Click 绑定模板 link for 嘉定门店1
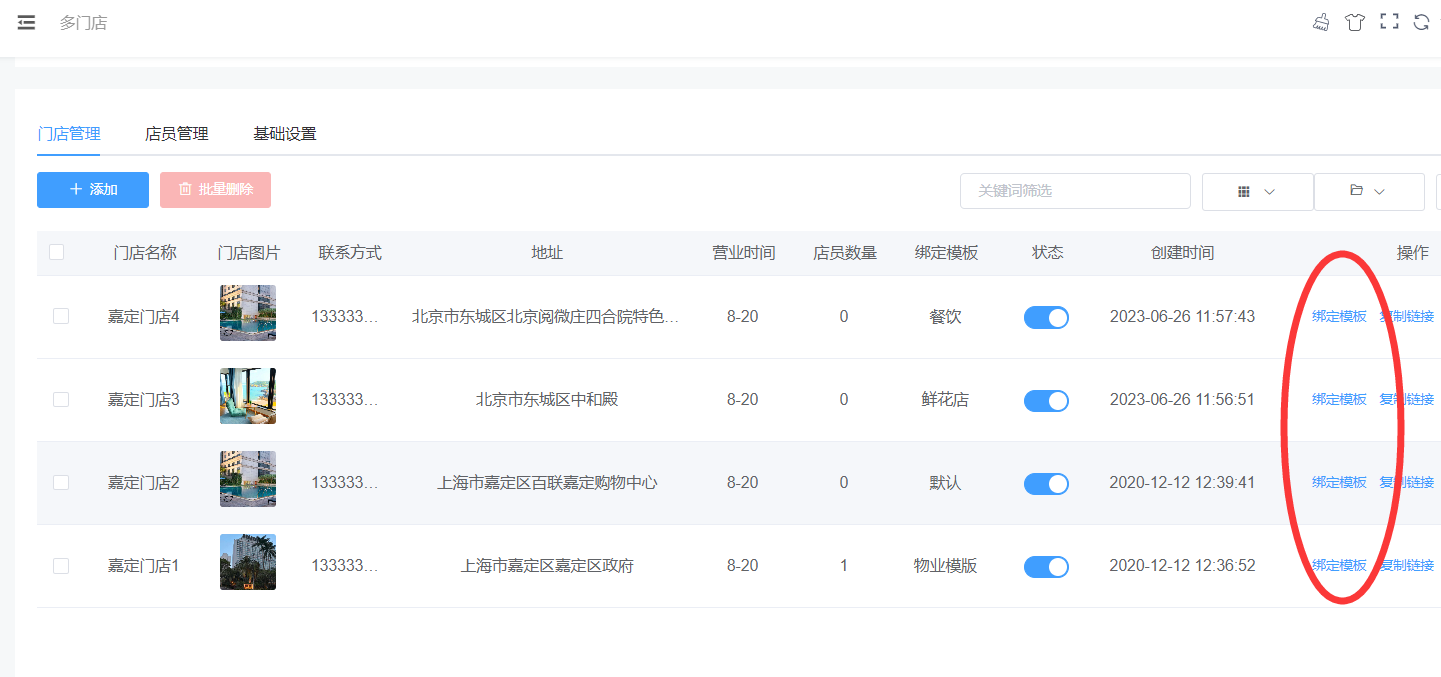 [1339, 565]
